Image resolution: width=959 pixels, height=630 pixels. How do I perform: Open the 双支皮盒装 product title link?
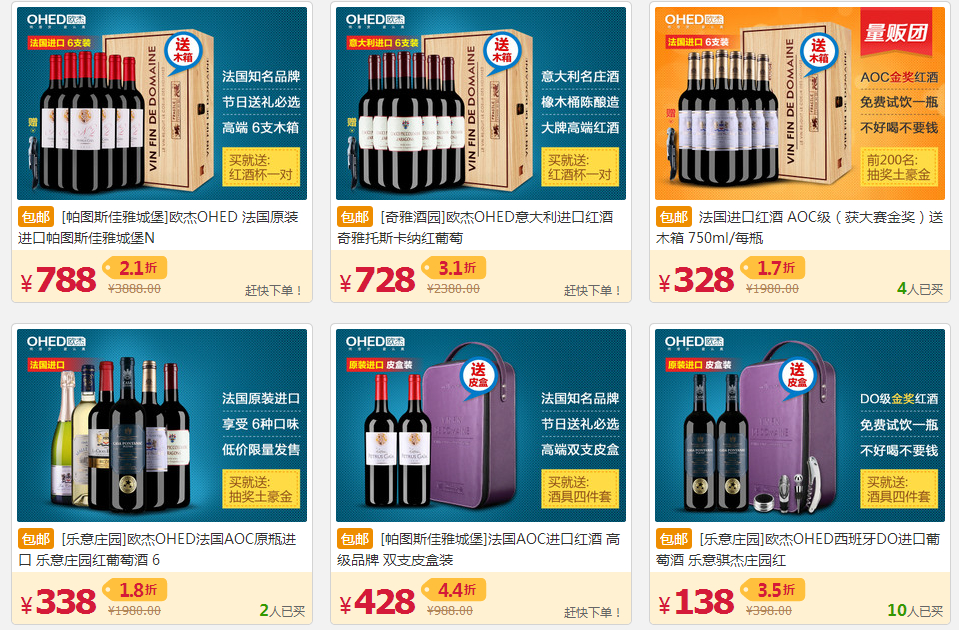tap(479, 549)
